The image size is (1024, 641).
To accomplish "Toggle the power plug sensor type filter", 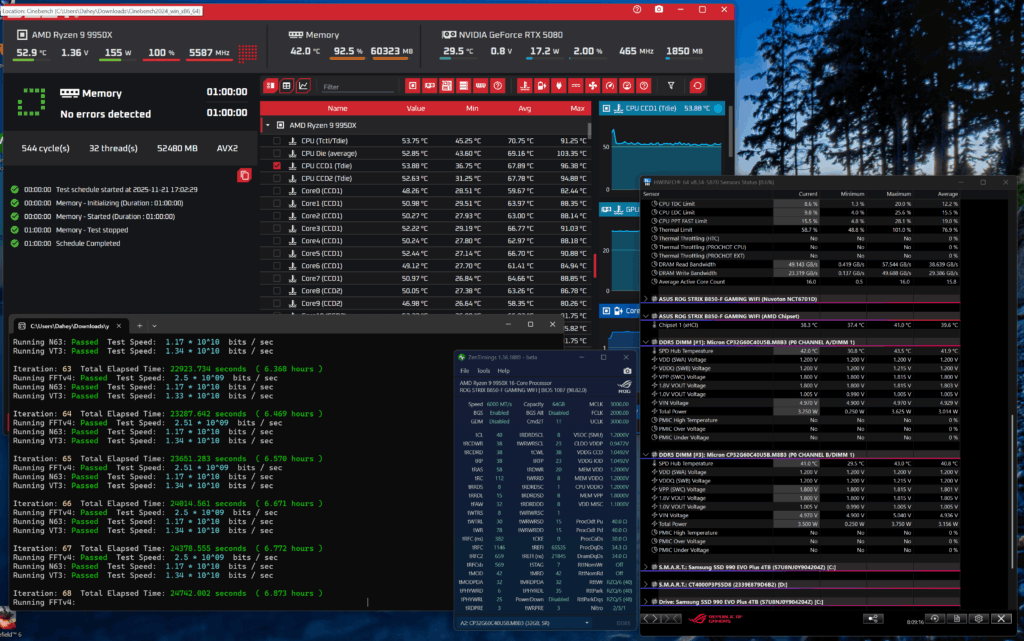I will pyautogui.click(x=558, y=86).
